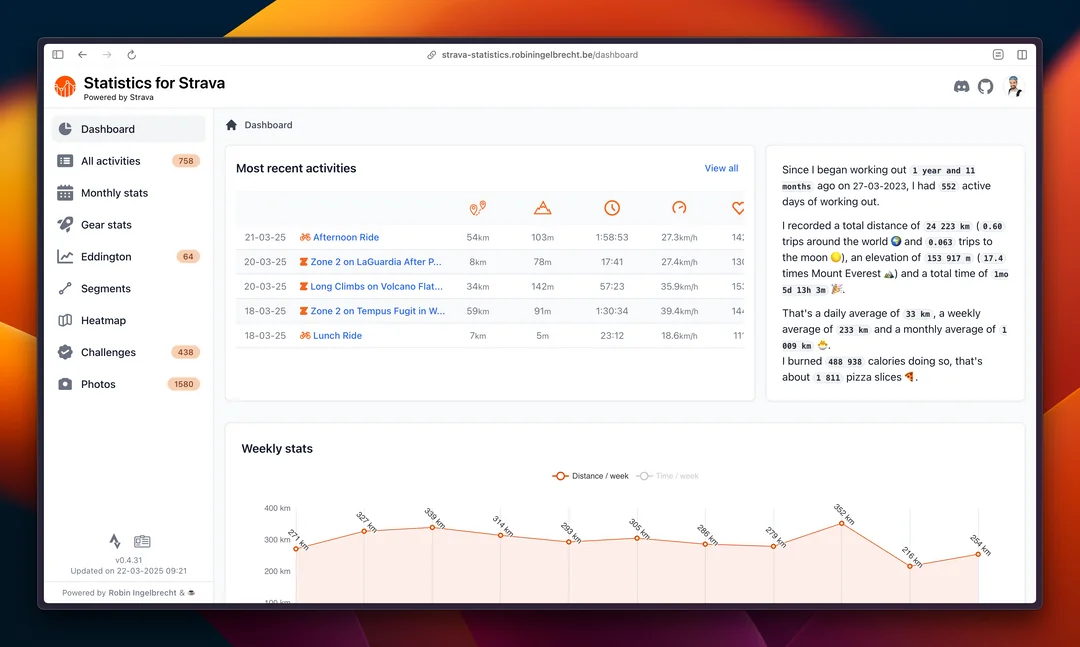The width and height of the screenshot is (1080, 647).
Task: Click the browser address bar URL
Action: (x=539, y=54)
